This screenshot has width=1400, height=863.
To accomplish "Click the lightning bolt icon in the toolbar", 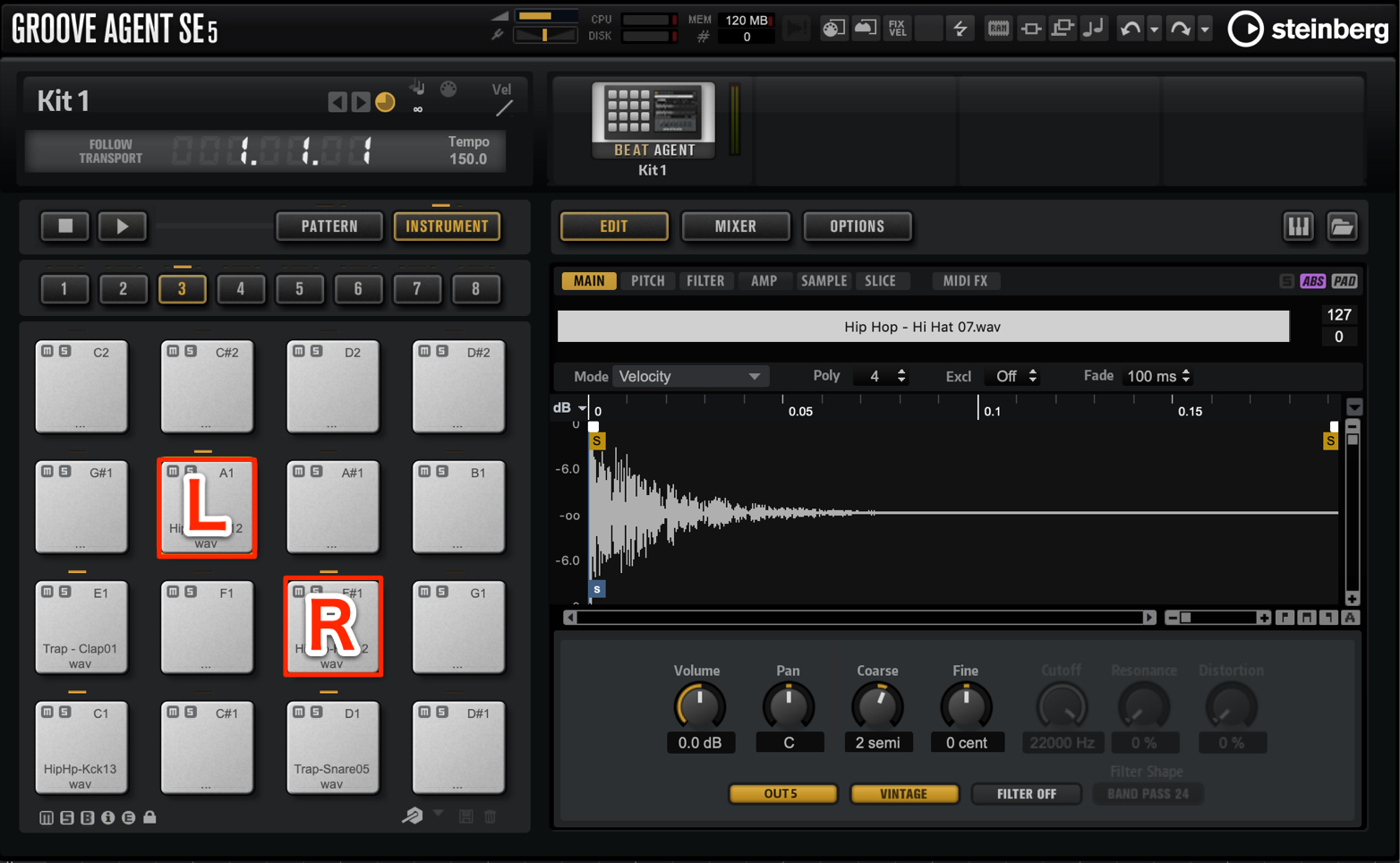I will coord(960,29).
